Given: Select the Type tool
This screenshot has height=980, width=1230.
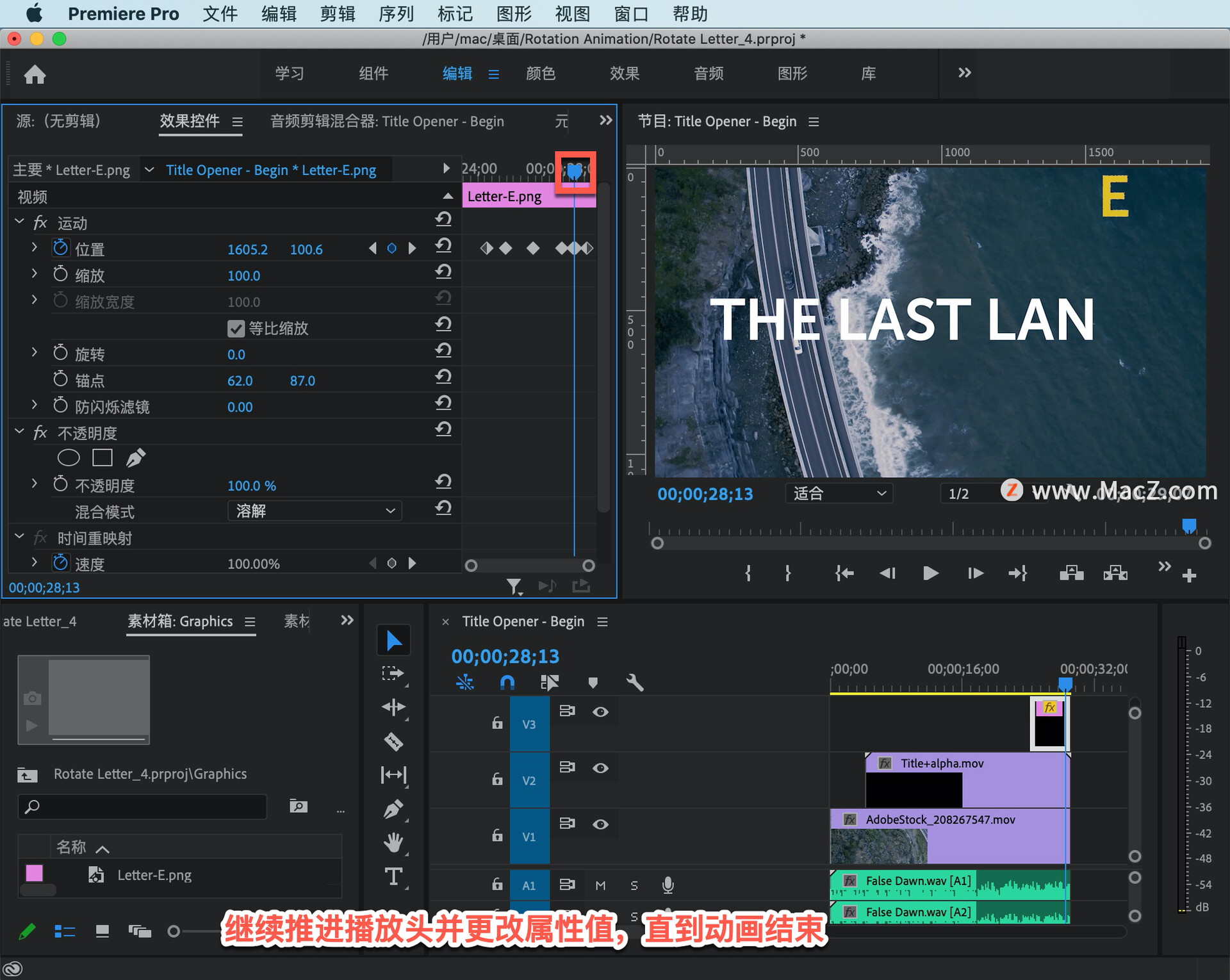Looking at the screenshot, I should 393,876.
